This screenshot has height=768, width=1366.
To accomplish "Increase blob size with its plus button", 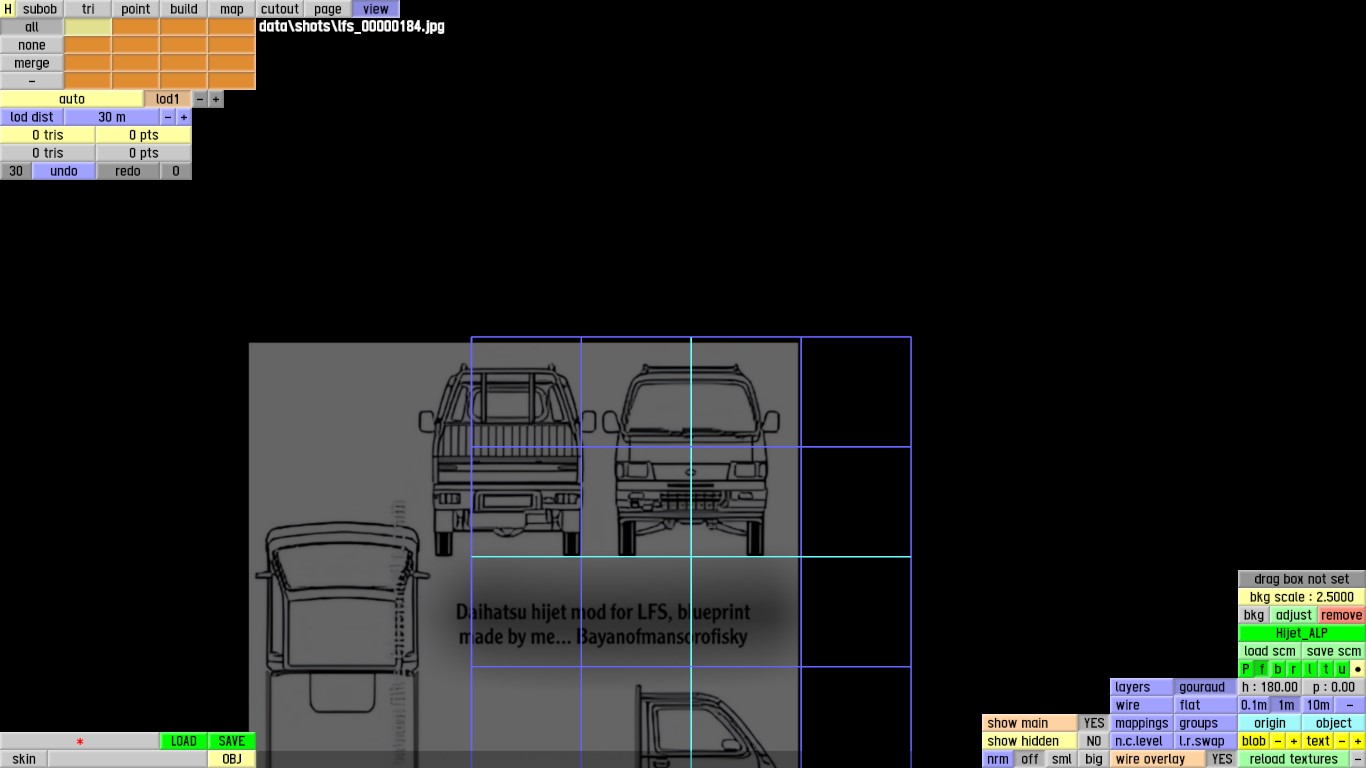I will (x=1294, y=741).
